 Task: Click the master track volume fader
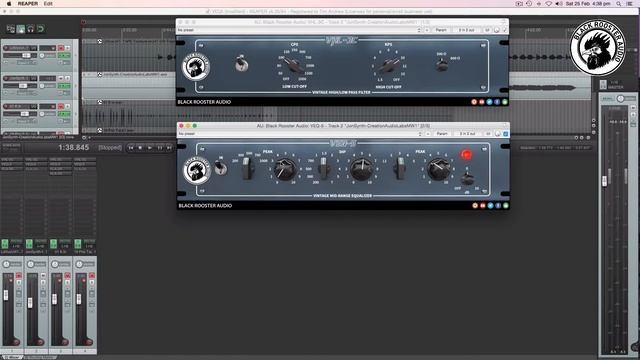pyautogui.click(x=604, y=181)
